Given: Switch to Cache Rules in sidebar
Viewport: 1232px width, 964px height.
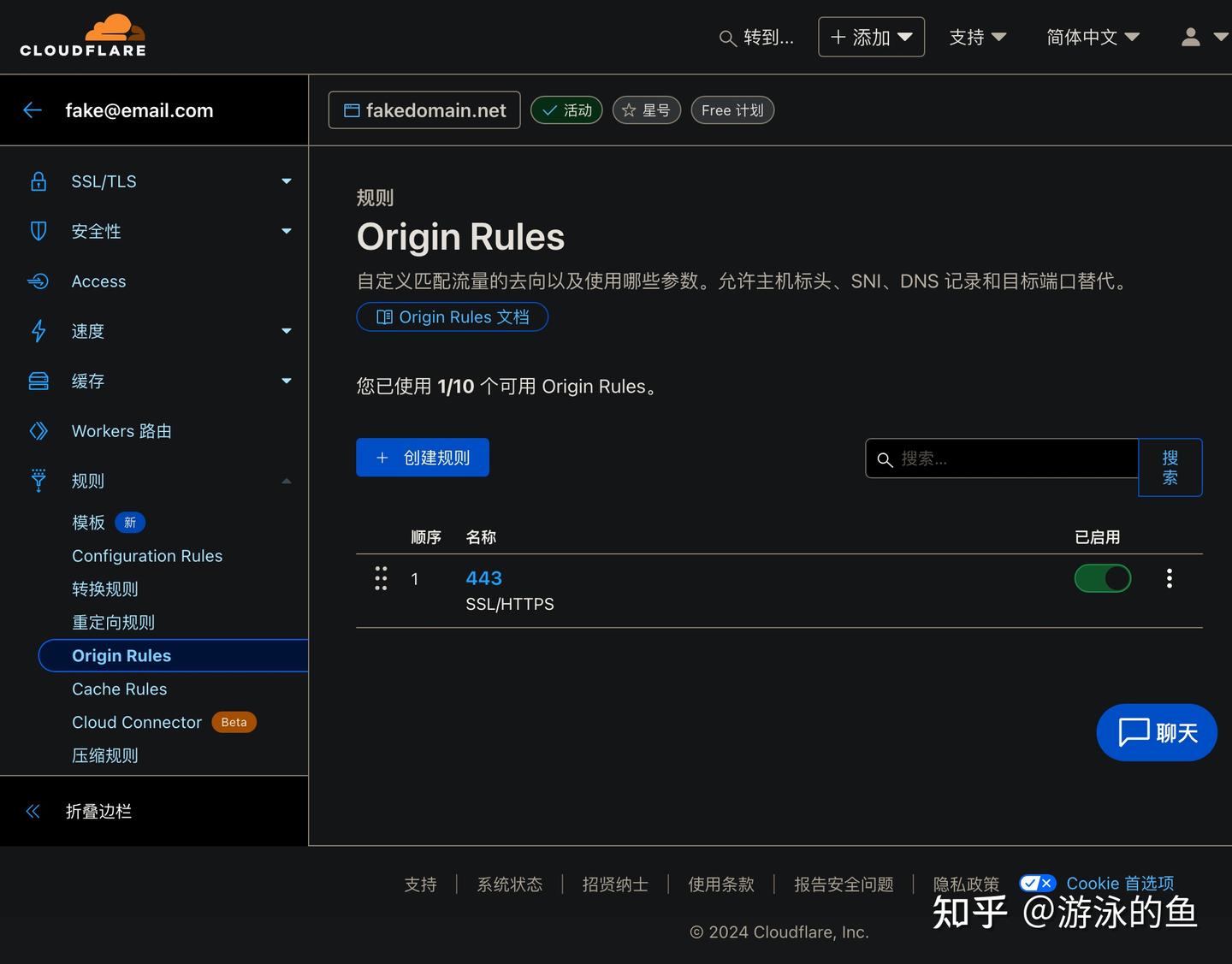Looking at the screenshot, I should point(119,689).
